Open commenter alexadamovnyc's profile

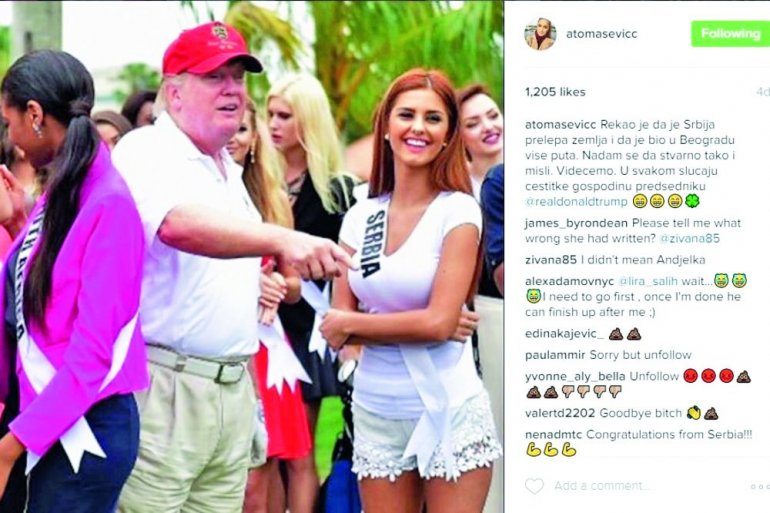(x=569, y=281)
